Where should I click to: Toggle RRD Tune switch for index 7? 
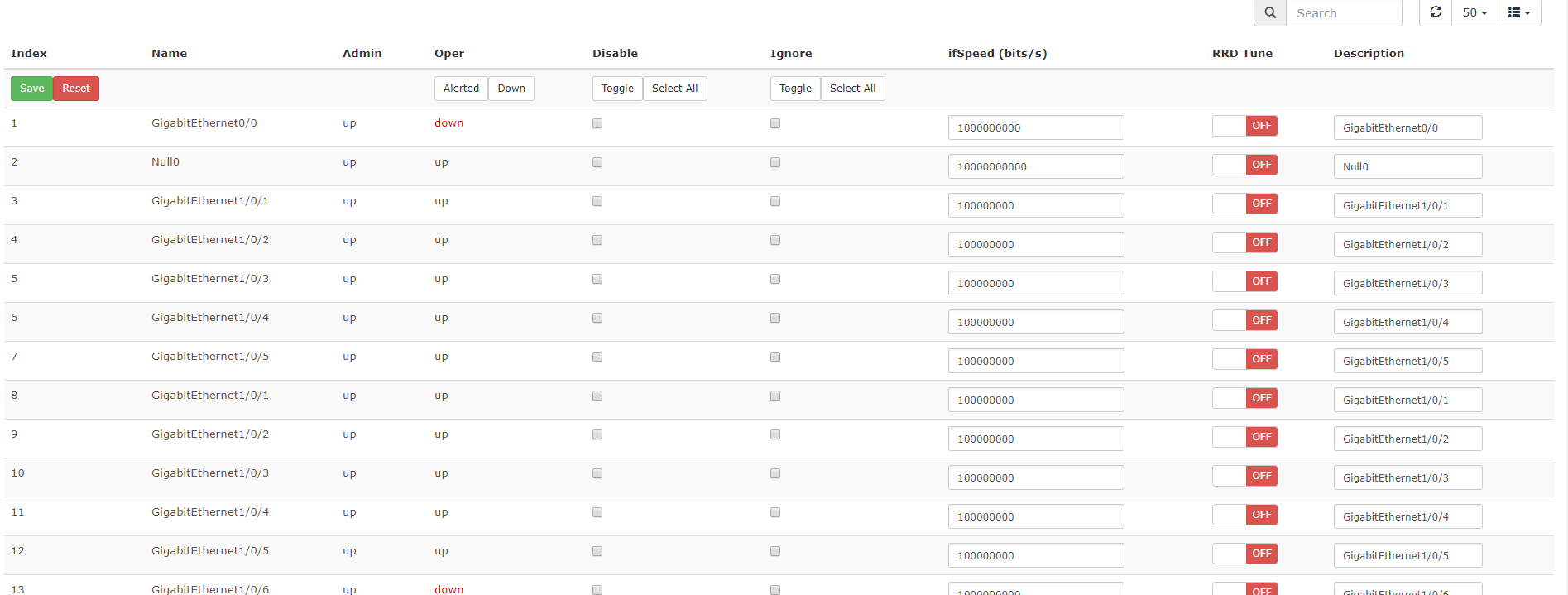point(1244,359)
